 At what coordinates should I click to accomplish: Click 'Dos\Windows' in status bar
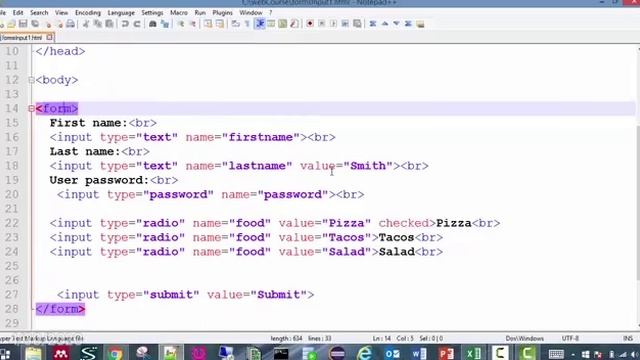524,338
